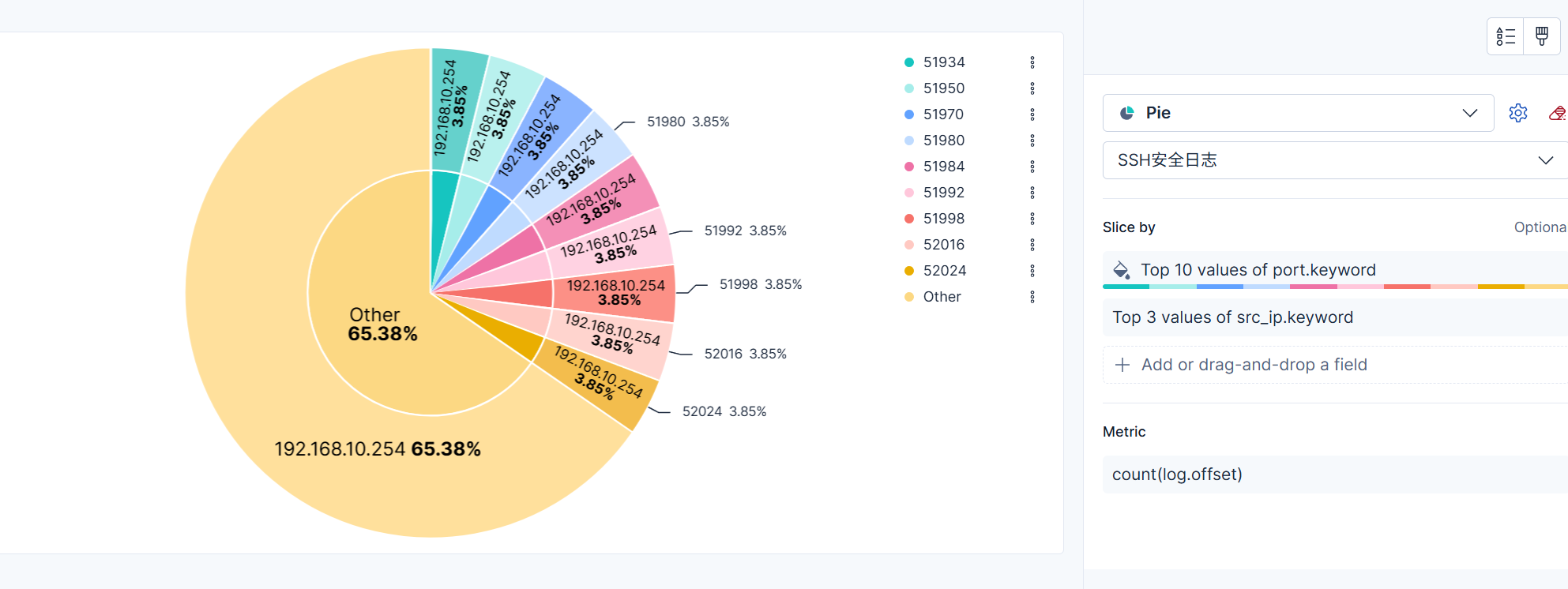
Task: Open options menu for legend item 51934
Action: (x=1032, y=62)
